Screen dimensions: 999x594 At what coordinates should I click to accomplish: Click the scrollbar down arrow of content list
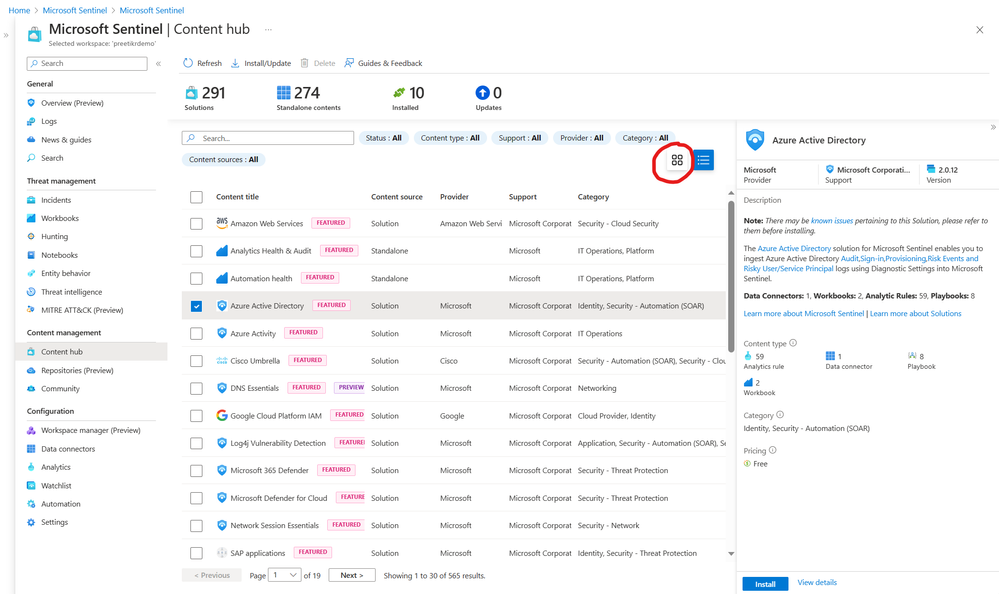[731, 554]
